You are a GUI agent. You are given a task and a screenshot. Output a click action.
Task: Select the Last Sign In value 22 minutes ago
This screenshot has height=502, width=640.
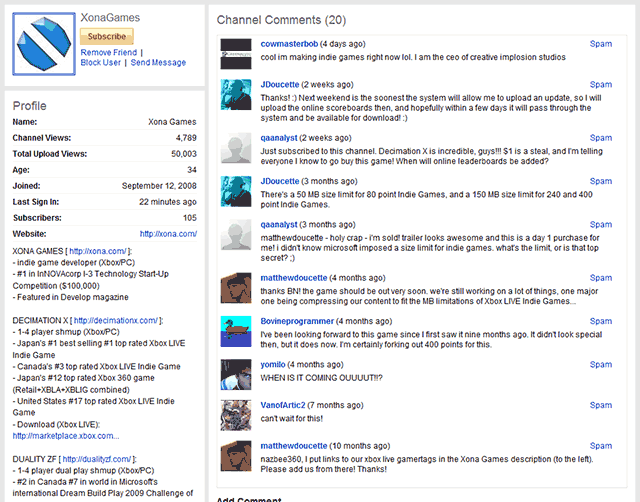168,202
